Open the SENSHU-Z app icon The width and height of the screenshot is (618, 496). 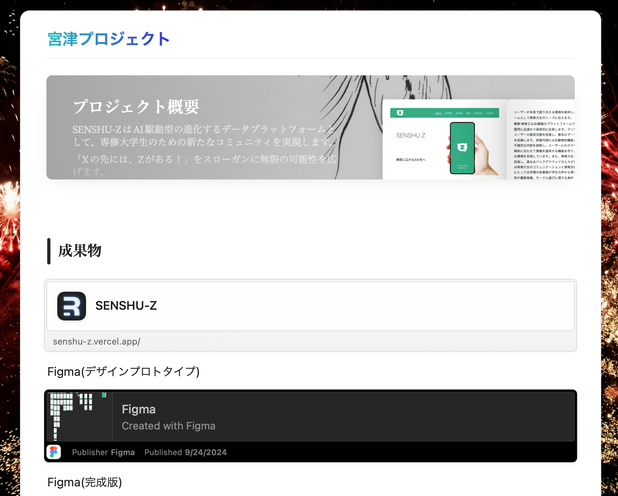[x=71, y=306]
